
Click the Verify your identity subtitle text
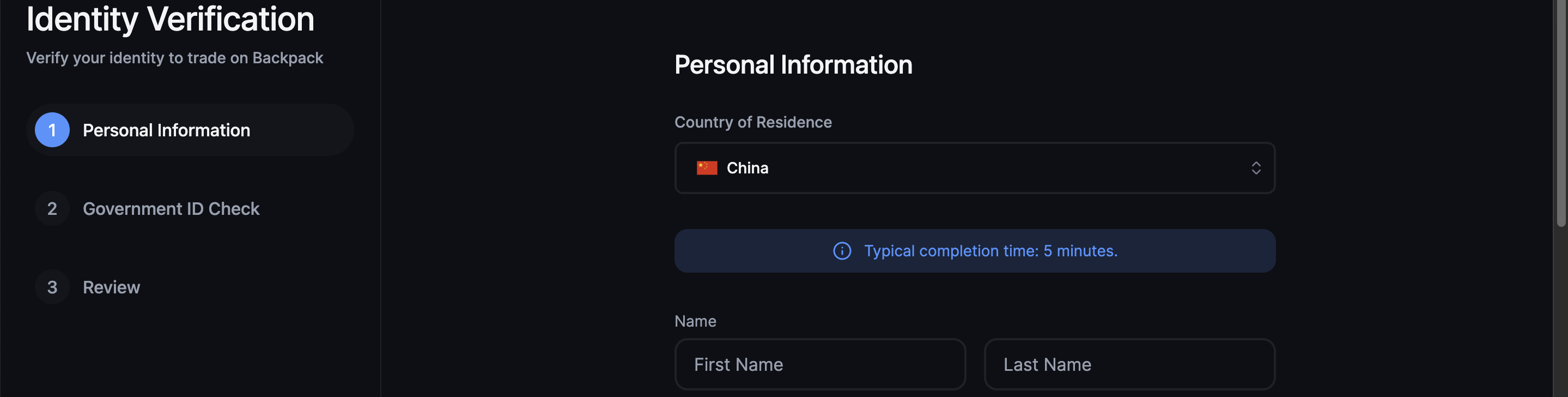tap(175, 57)
